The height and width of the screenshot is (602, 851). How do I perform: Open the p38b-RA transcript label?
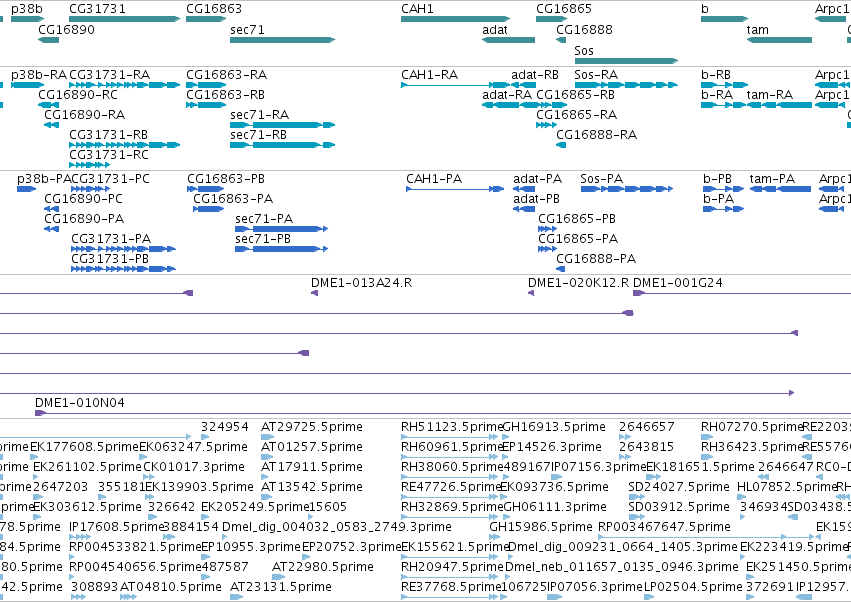tap(39, 75)
